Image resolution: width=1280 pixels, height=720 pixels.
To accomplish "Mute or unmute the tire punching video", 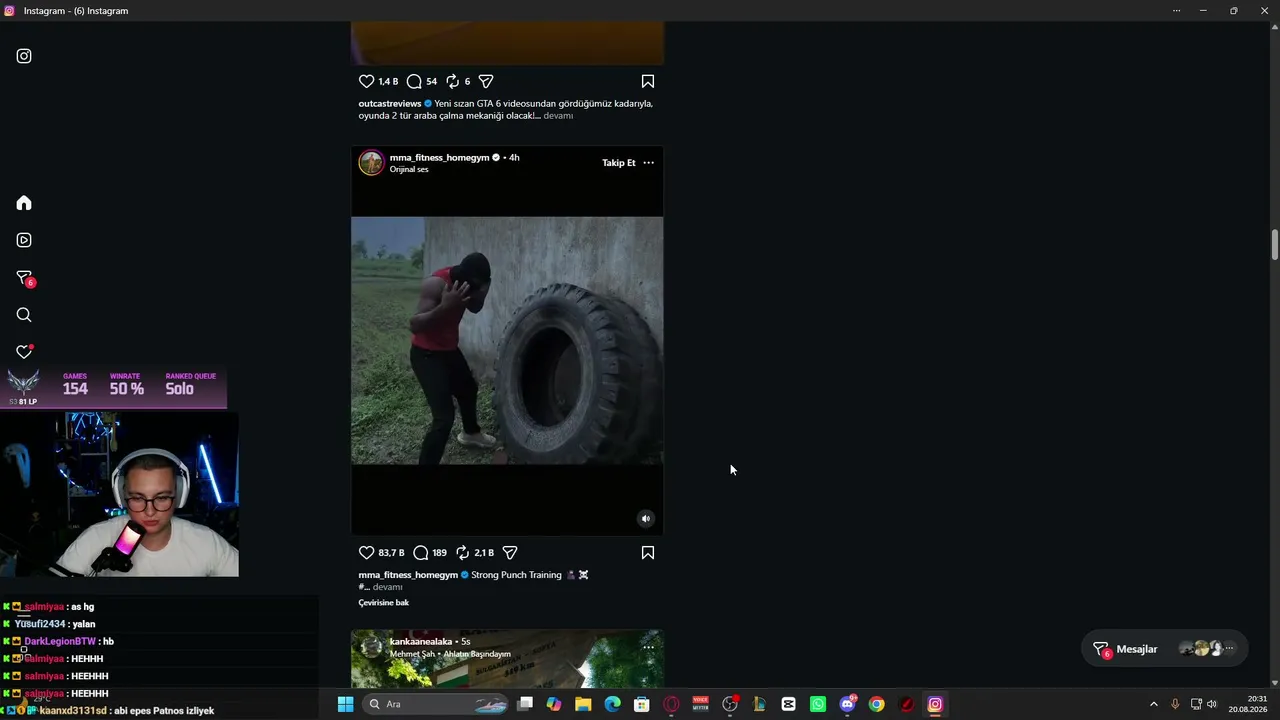I will (646, 518).
